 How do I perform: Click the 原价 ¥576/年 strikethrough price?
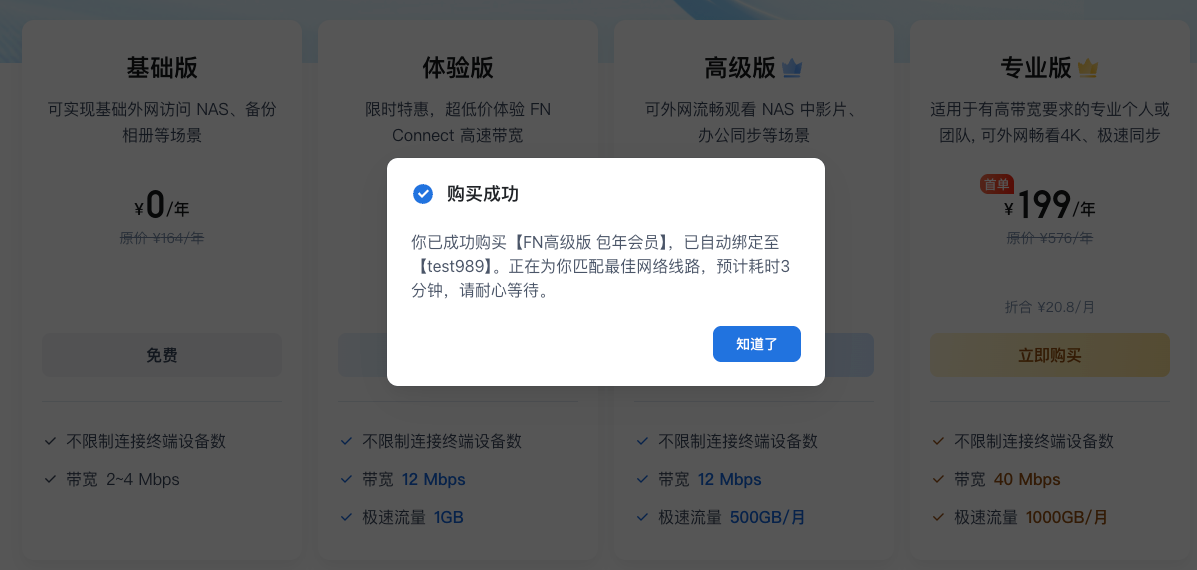point(1050,238)
